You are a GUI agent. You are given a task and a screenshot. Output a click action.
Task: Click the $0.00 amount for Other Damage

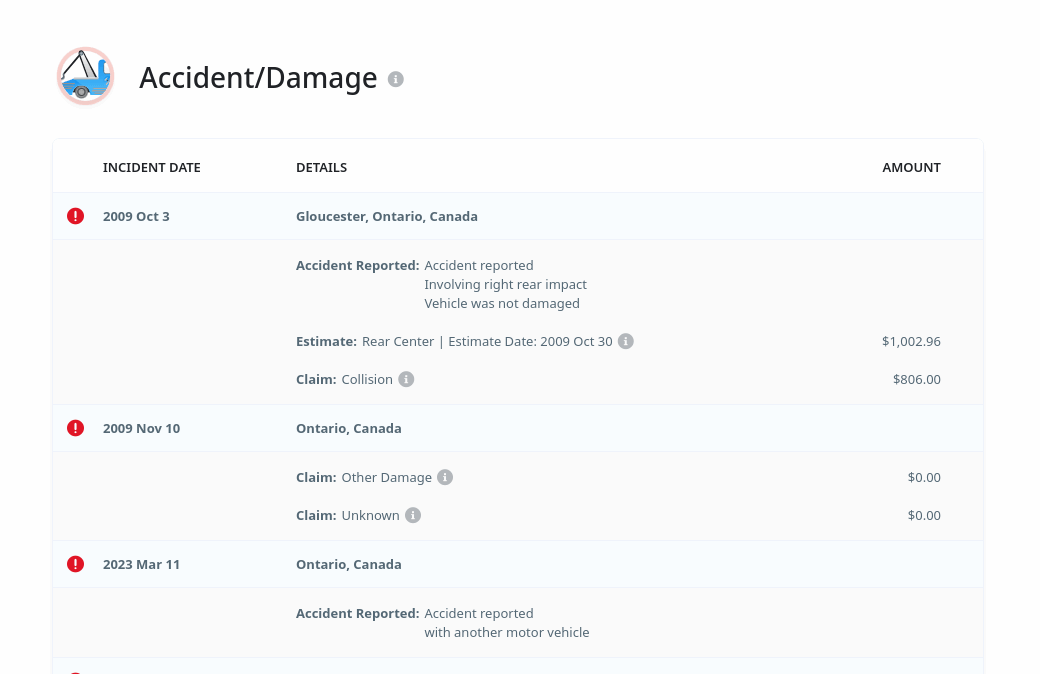coord(924,477)
